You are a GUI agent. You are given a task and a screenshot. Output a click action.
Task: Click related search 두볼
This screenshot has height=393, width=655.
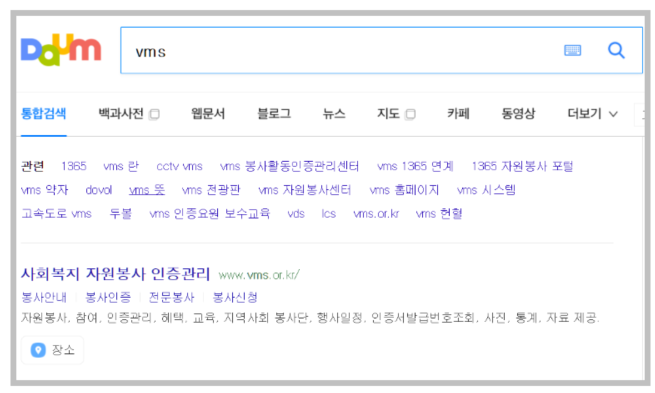121,214
